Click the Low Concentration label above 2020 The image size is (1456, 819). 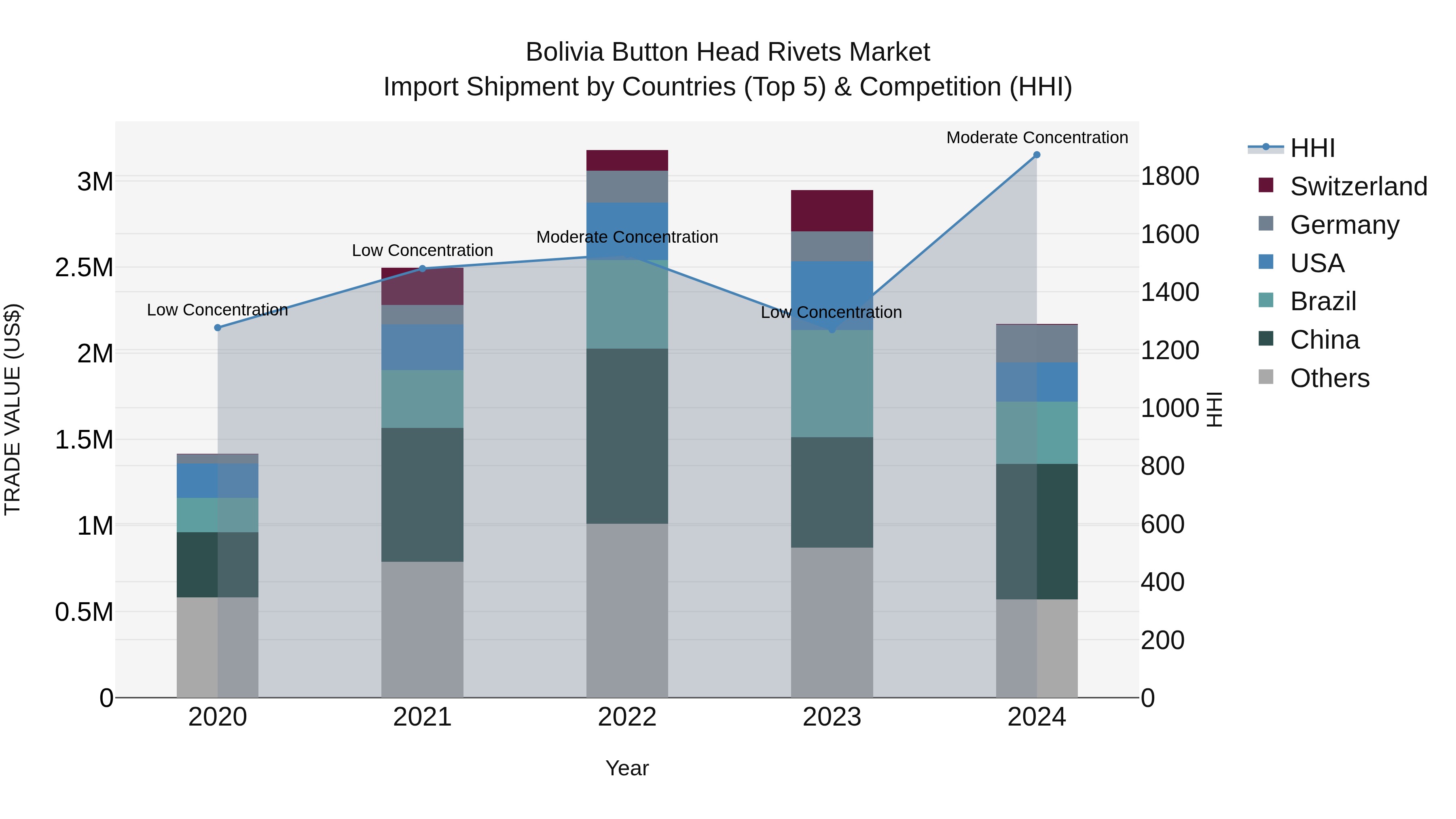point(218,310)
